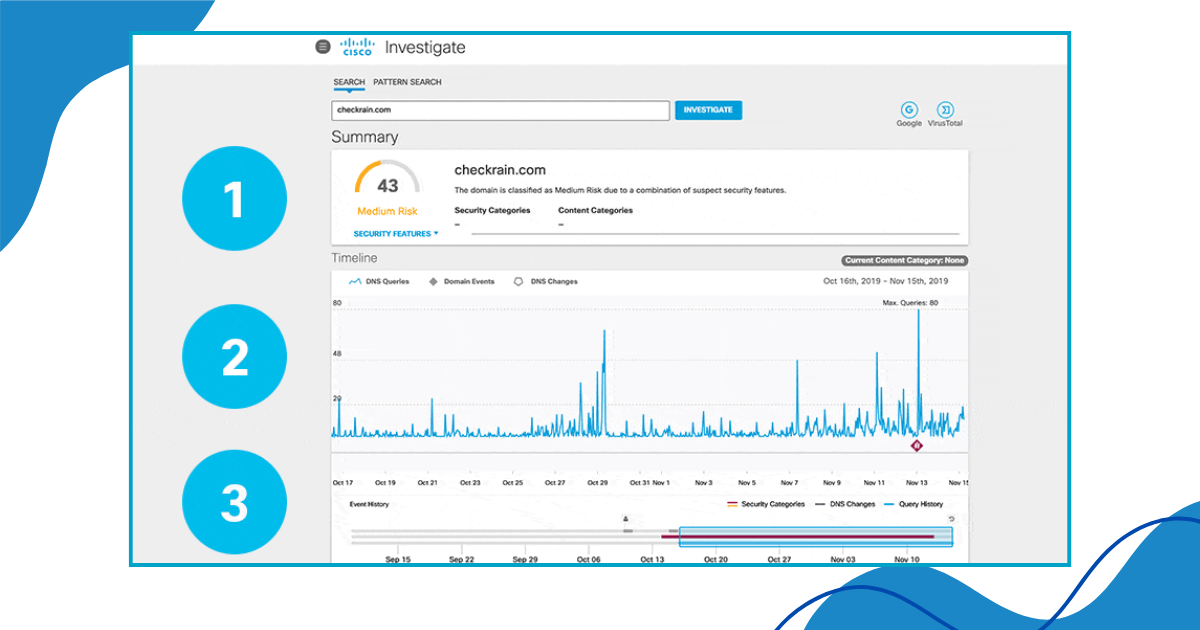Click the Investigate button

tap(708, 110)
